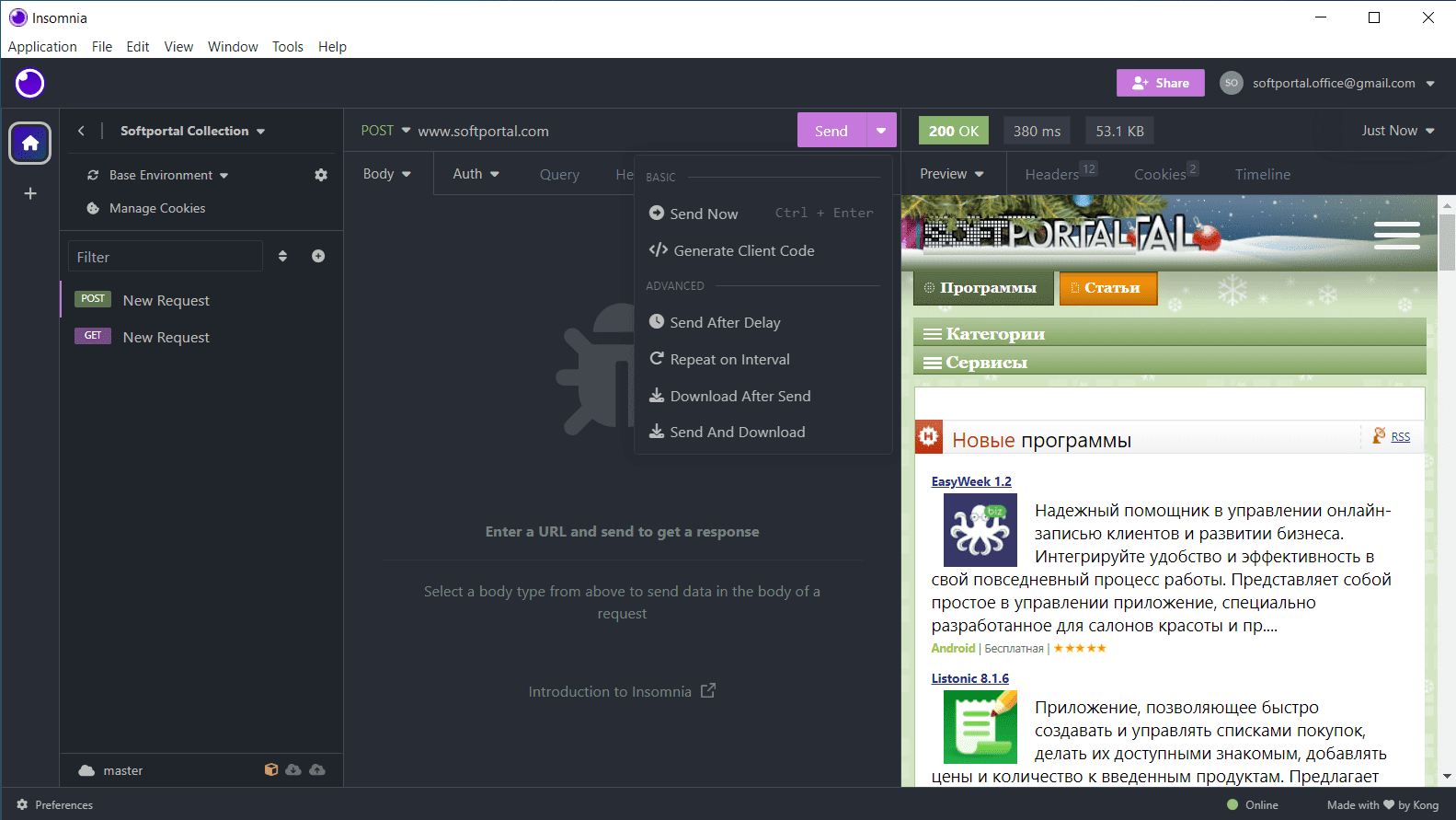The image size is (1456, 820).
Task: Select Send Now from the menu
Action: click(763, 214)
